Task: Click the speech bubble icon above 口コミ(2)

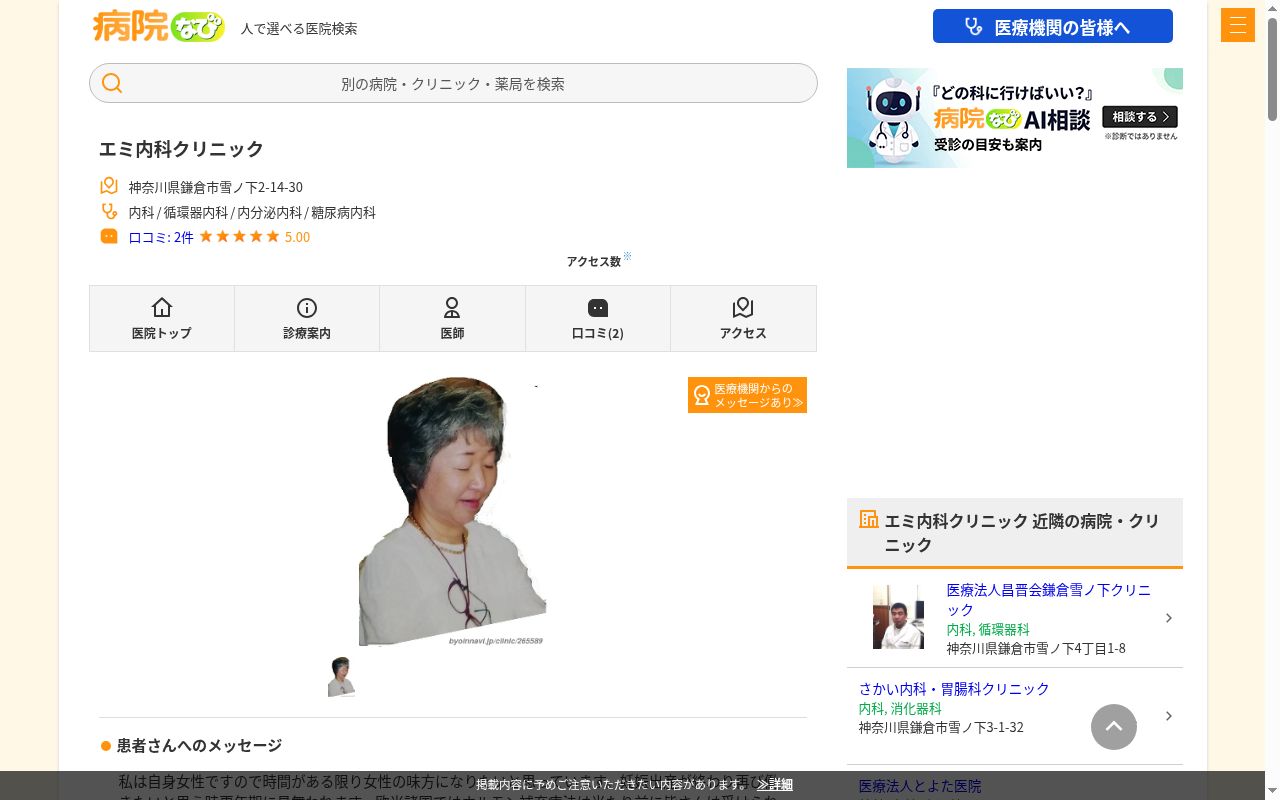Action: coord(598,308)
